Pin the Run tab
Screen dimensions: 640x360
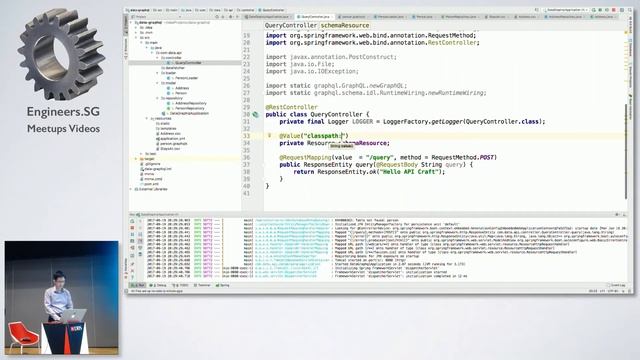coord(132,264)
